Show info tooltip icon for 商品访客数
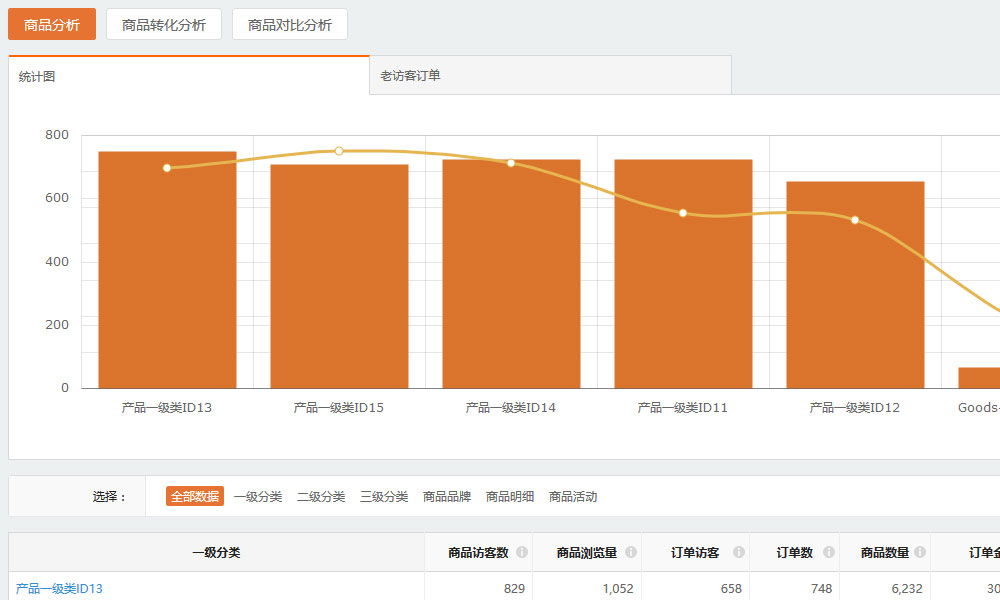The height and width of the screenshot is (600, 1000). click(522, 552)
